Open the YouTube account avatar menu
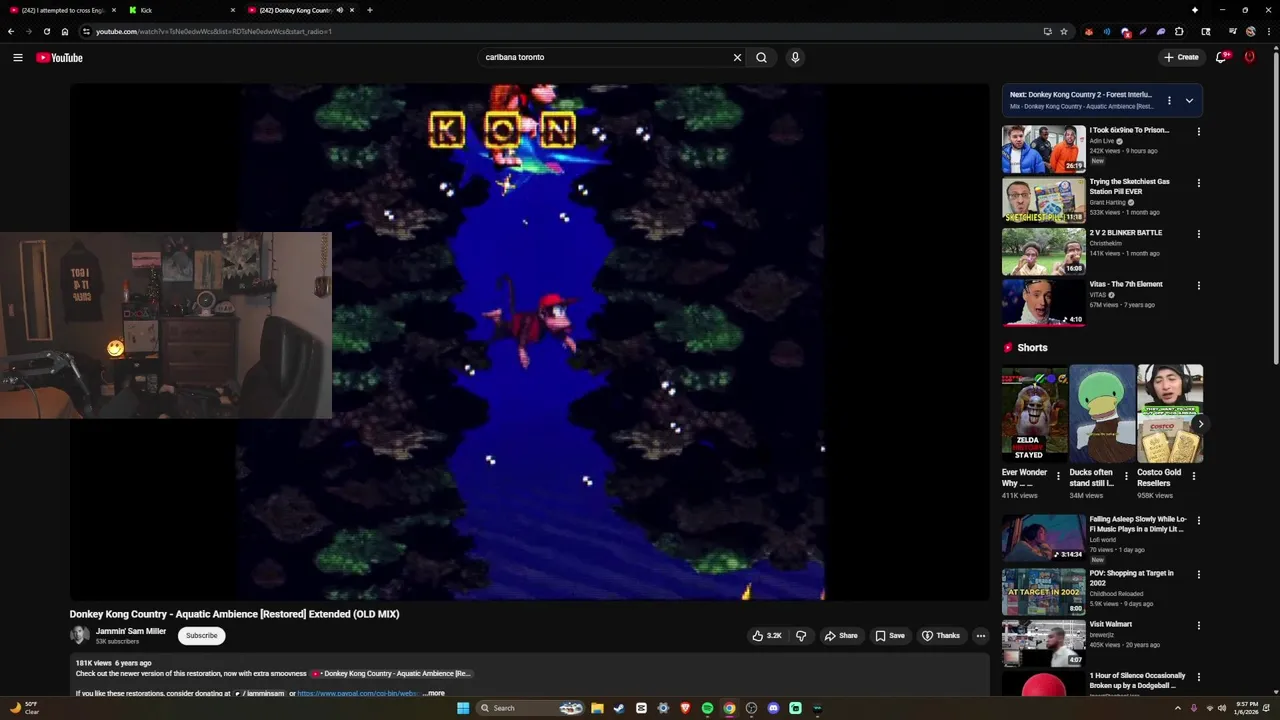 pyautogui.click(x=1249, y=57)
